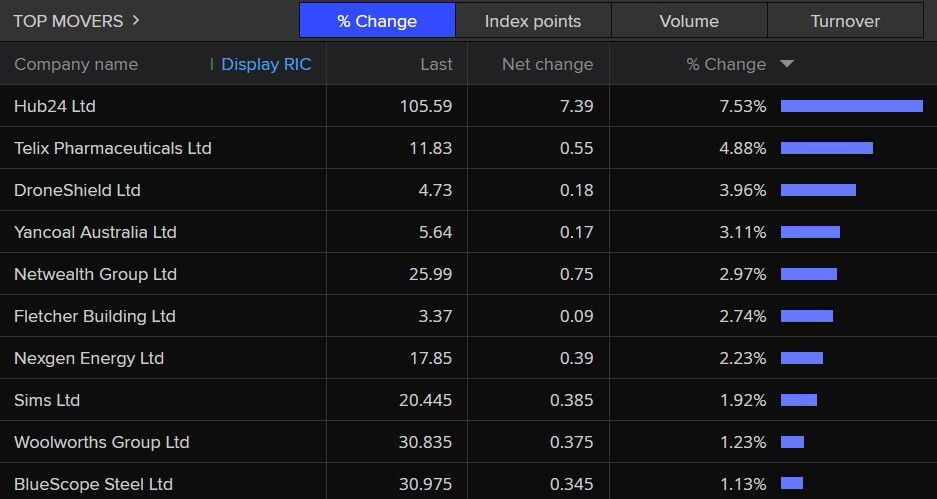
Task: Open the Volume tab
Action: tap(689, 21)
